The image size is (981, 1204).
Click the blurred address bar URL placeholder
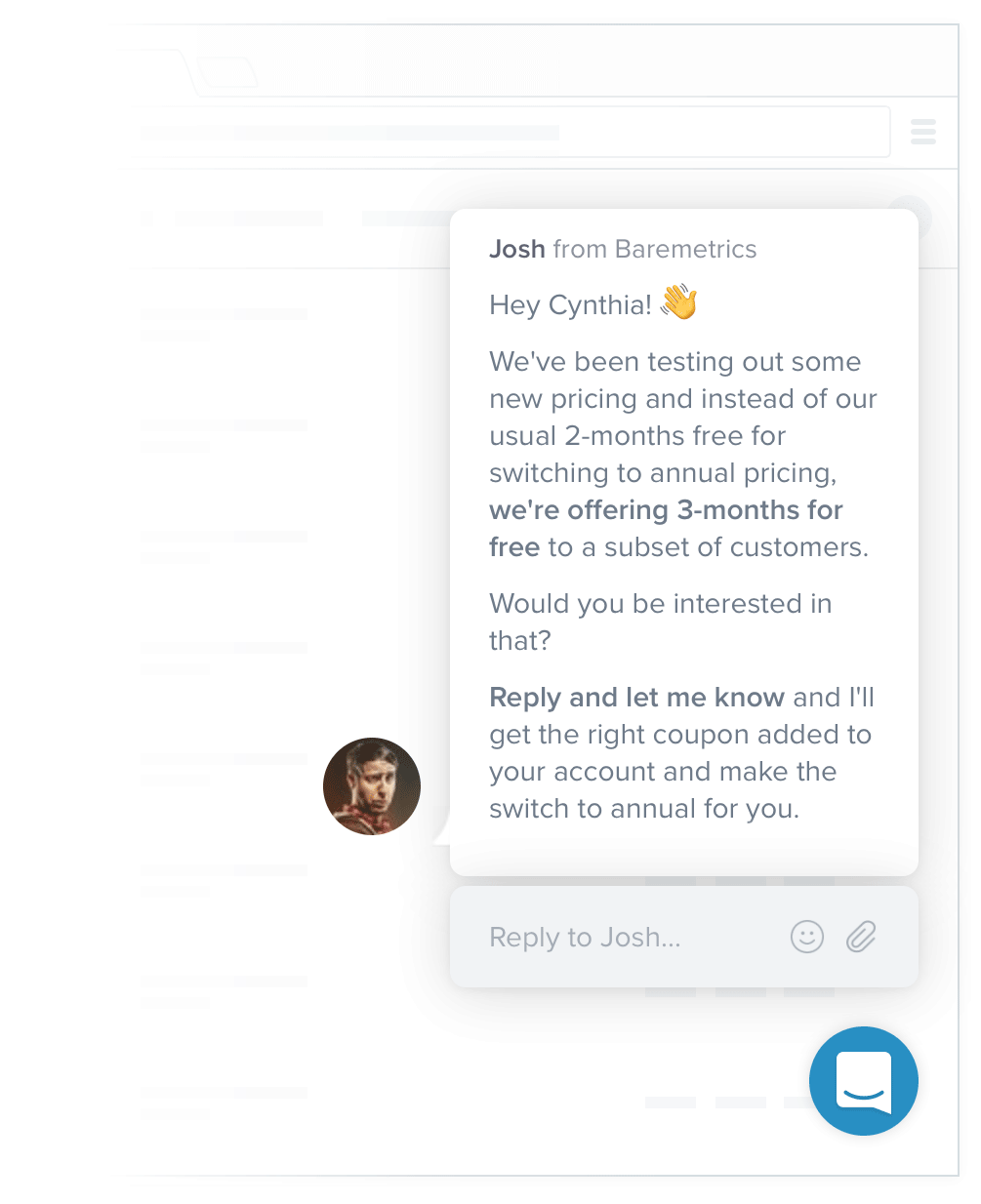pyautogui.click(x=351, y=132)
